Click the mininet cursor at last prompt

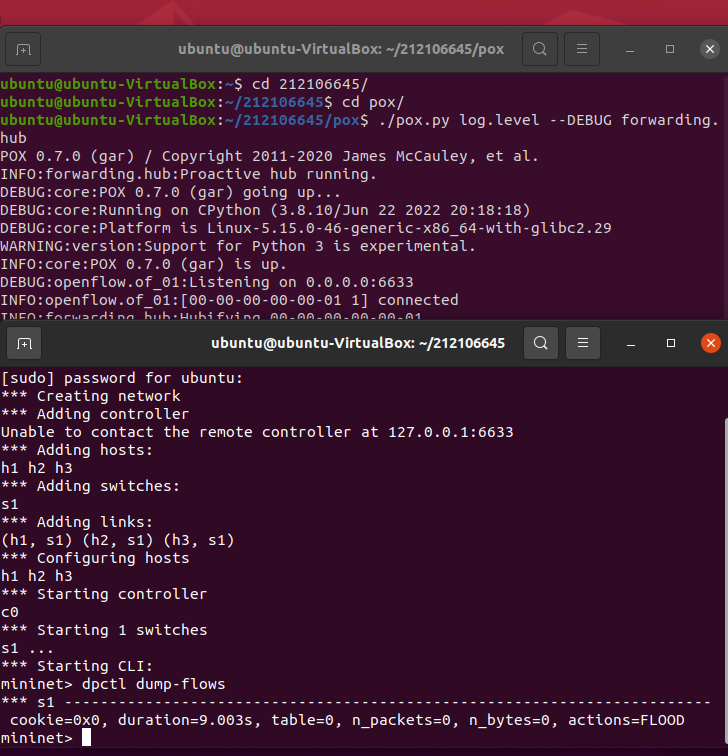tap(86, 738)
